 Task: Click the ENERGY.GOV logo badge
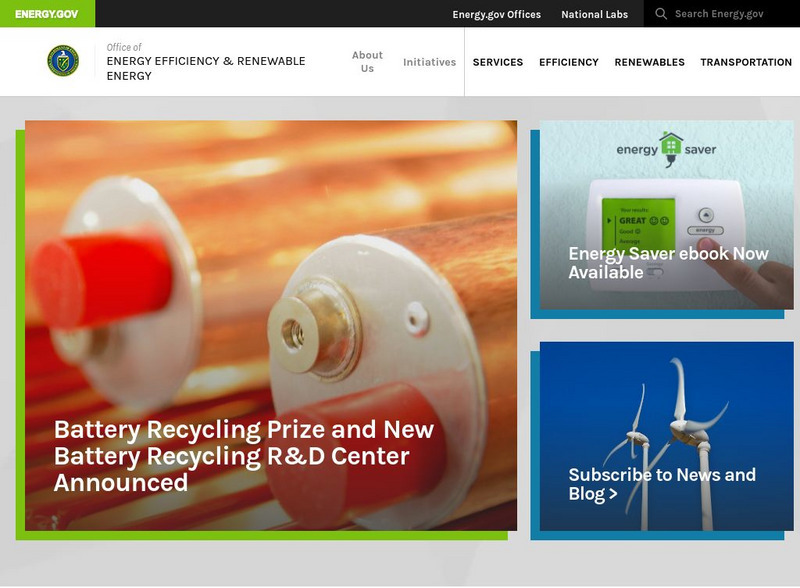[47, 14]
